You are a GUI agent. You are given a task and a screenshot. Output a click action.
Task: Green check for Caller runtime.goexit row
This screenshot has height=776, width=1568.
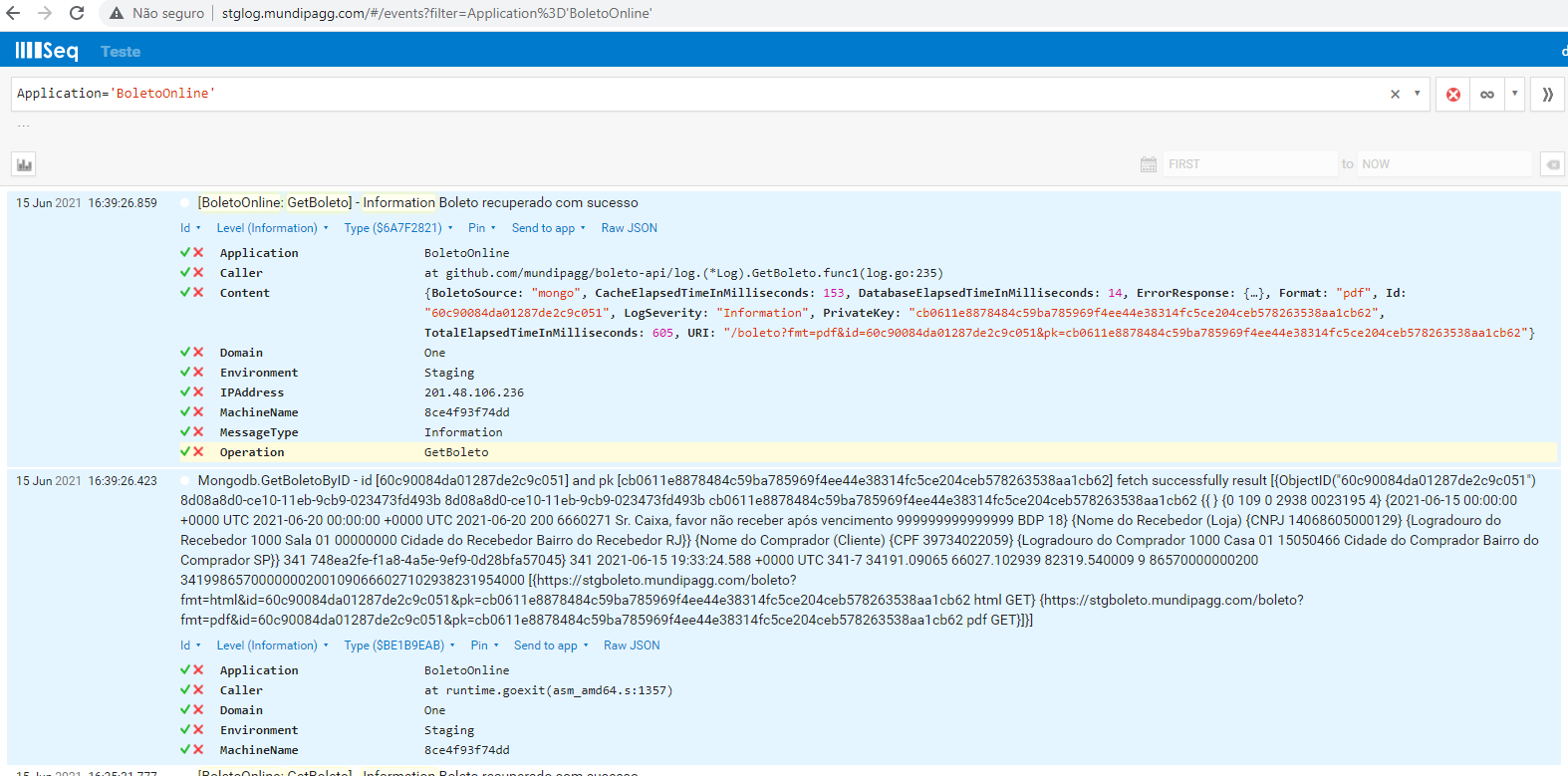pos(185,689)
